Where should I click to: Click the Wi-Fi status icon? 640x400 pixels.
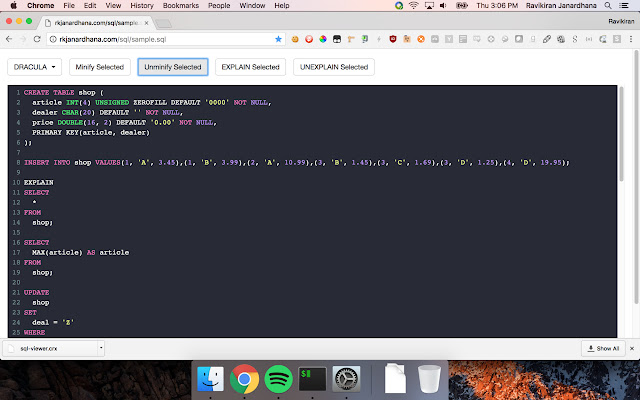(x=413, y=5)
